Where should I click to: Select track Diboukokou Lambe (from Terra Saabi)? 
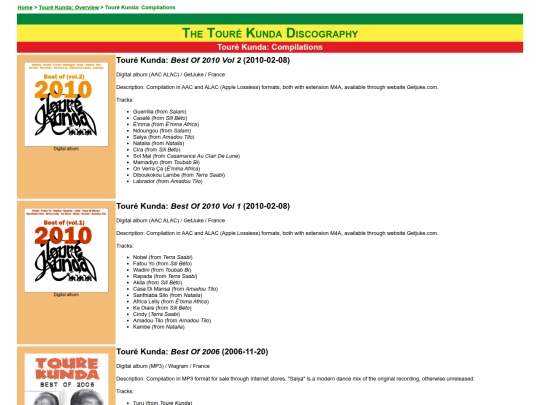click(x=179, y=175)
